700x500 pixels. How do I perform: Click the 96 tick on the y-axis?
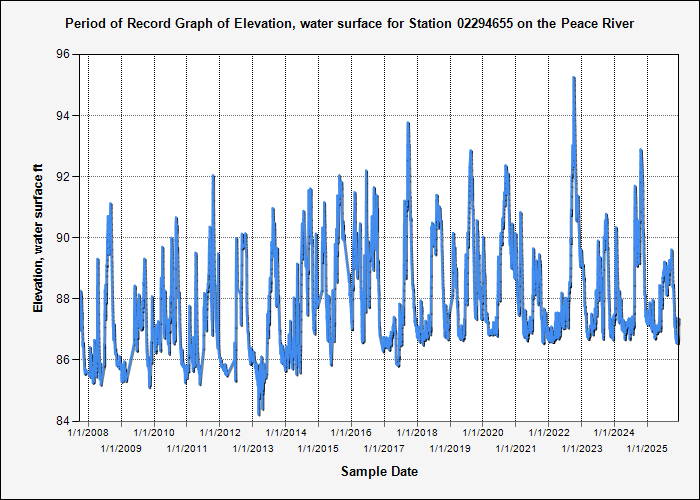coord(62,55)
